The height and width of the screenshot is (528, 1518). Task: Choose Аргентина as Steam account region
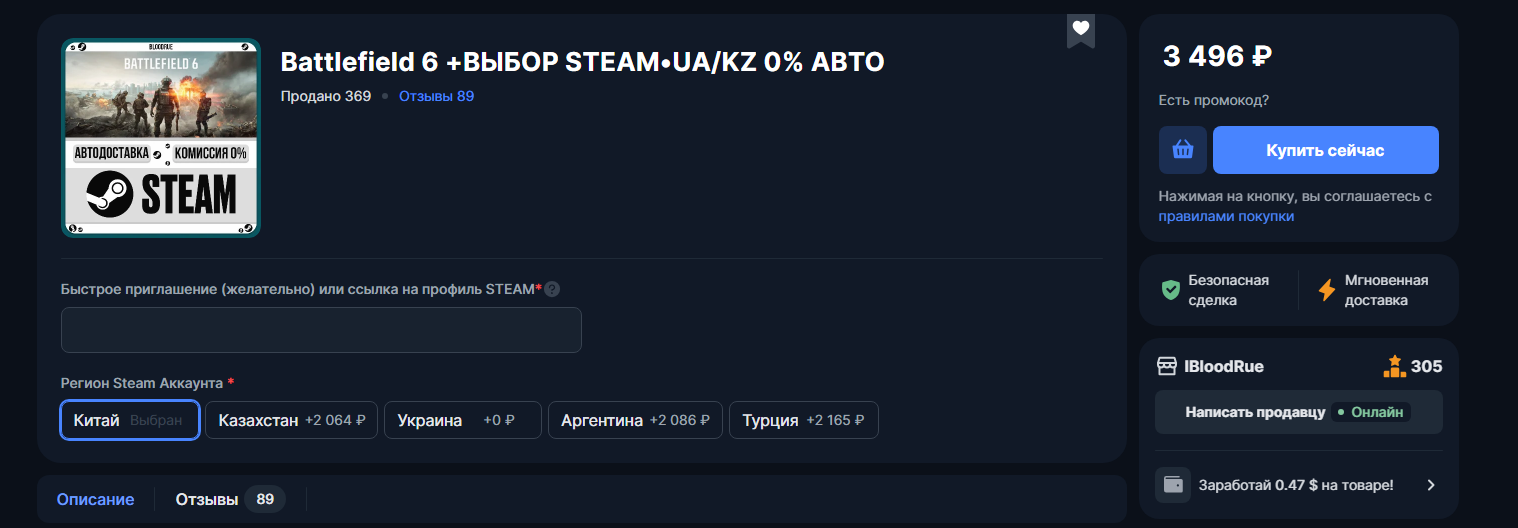[x=635, y=420]
